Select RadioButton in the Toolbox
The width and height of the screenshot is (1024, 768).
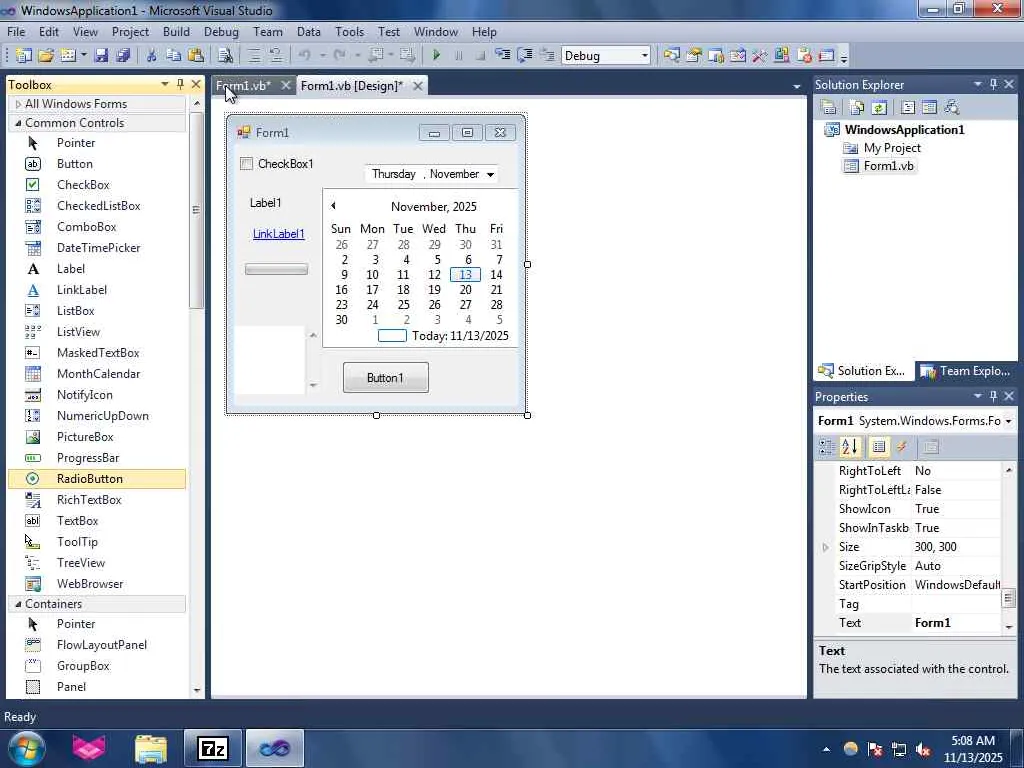click(97, 479)
